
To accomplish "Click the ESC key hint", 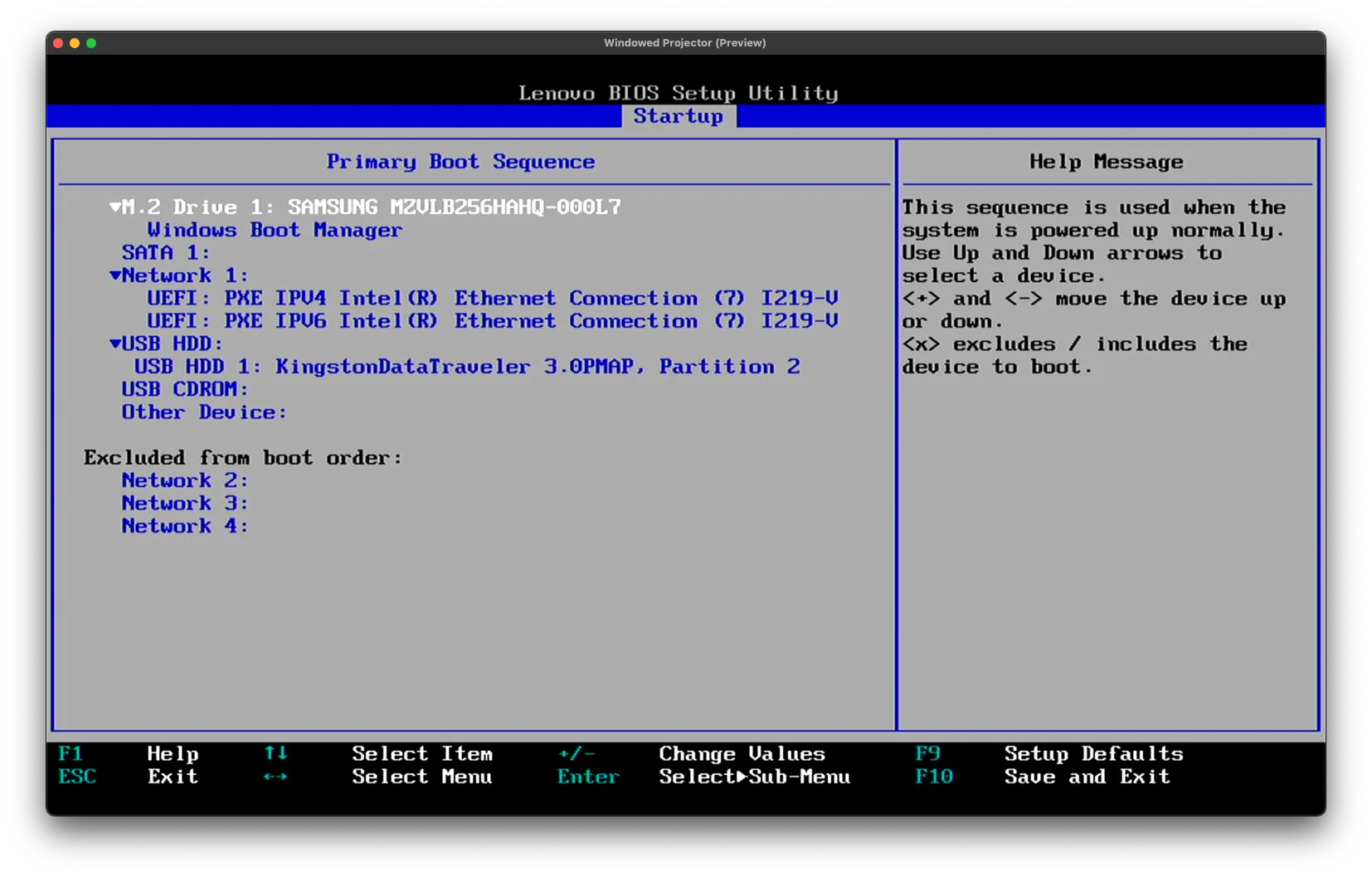I will (x=77, y=777).
